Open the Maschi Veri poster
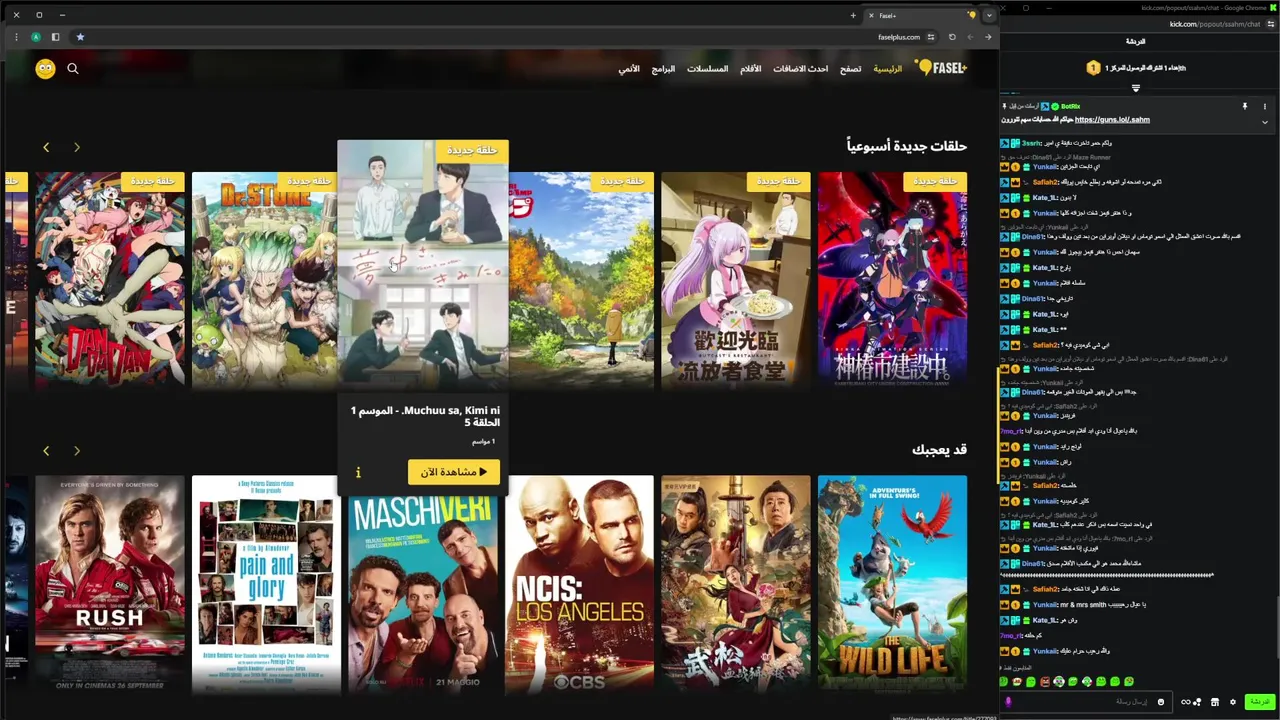1280x720 pixels. (423, 590)
